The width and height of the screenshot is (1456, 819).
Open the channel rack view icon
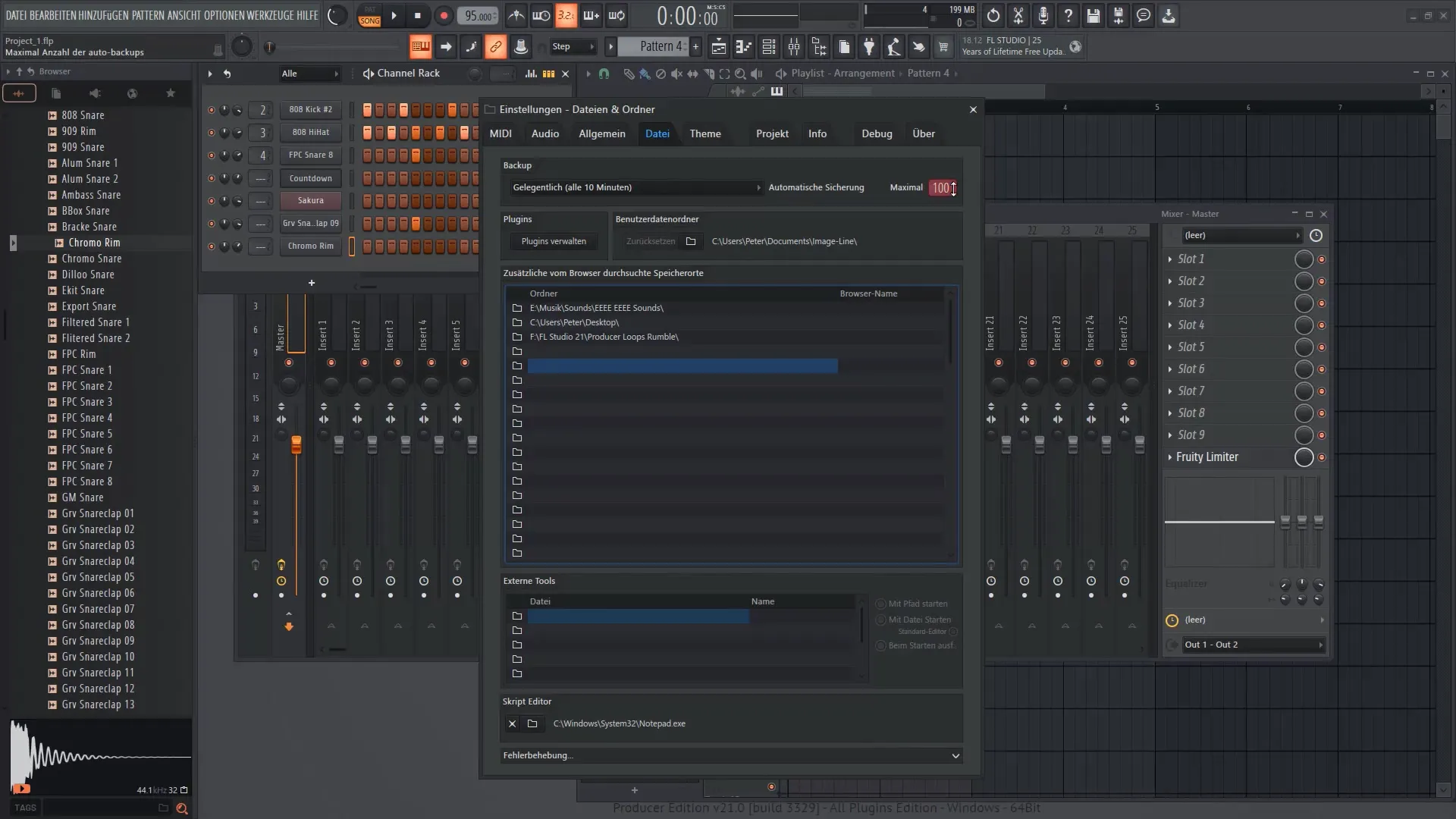769,47
